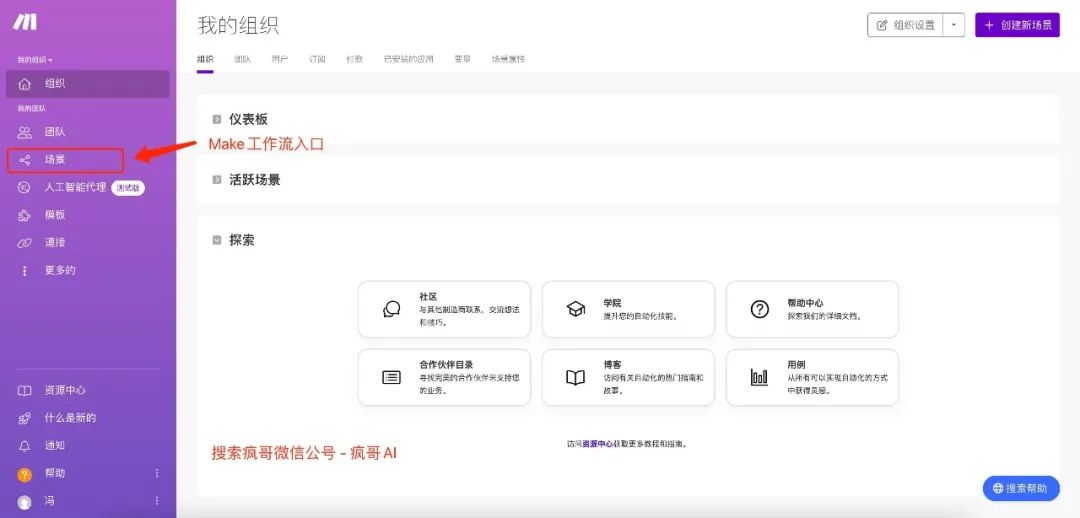Click the globe icon in 搜索帮助
The image size is (1080, 518).
(x=997, y=488)
